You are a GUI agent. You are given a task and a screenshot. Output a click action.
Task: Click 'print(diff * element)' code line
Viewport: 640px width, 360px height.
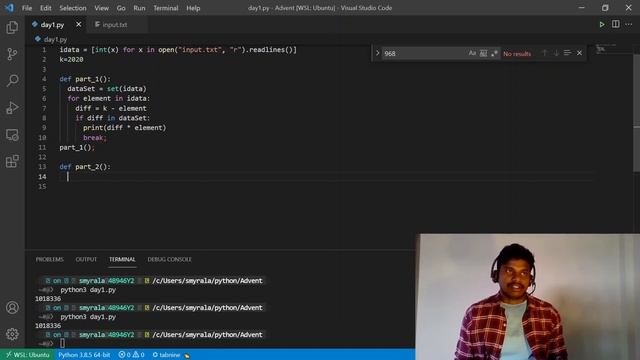[x=124, y=128]
